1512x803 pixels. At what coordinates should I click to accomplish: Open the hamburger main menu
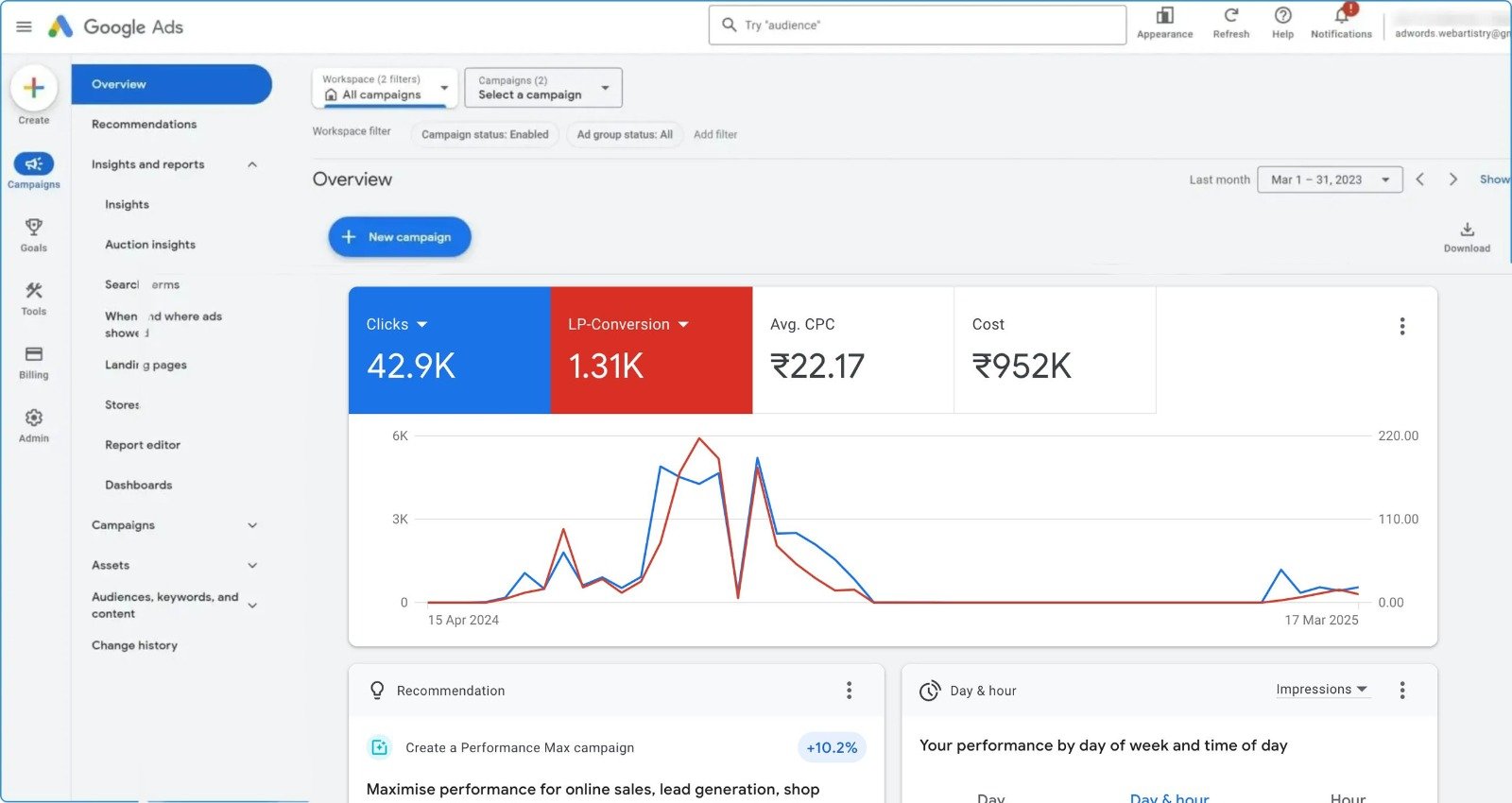pos(25,26)
